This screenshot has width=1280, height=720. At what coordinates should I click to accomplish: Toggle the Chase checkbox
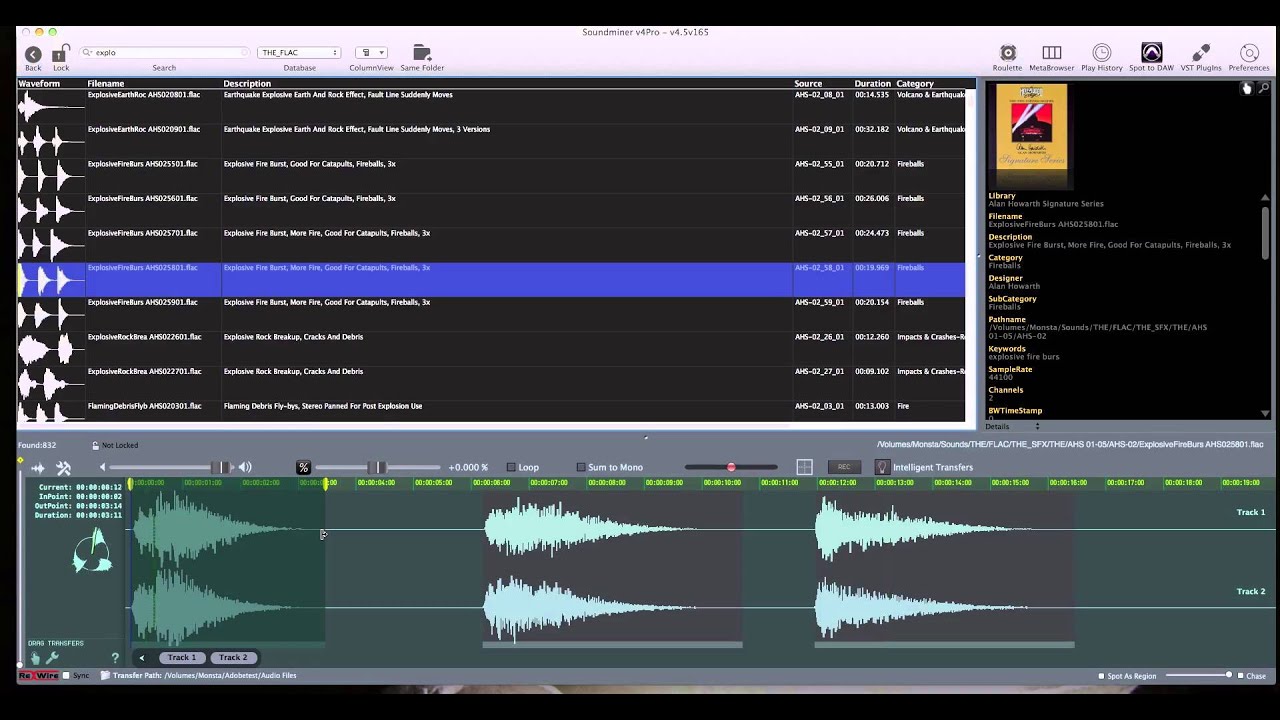(1240, 676)
